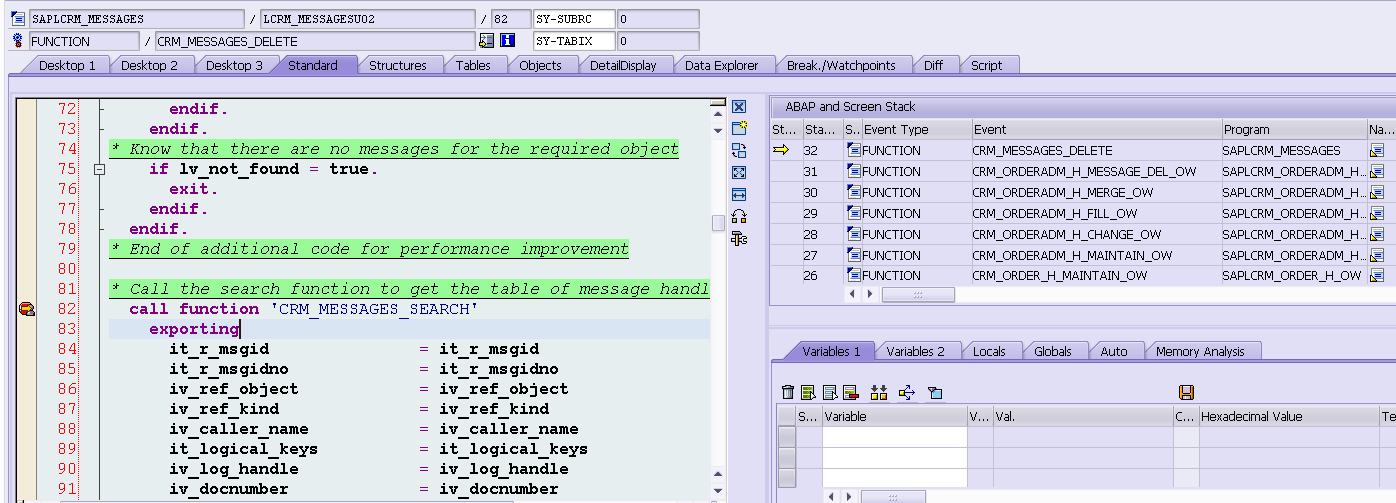Switch to the Globals tab

tap(1053, 351)
